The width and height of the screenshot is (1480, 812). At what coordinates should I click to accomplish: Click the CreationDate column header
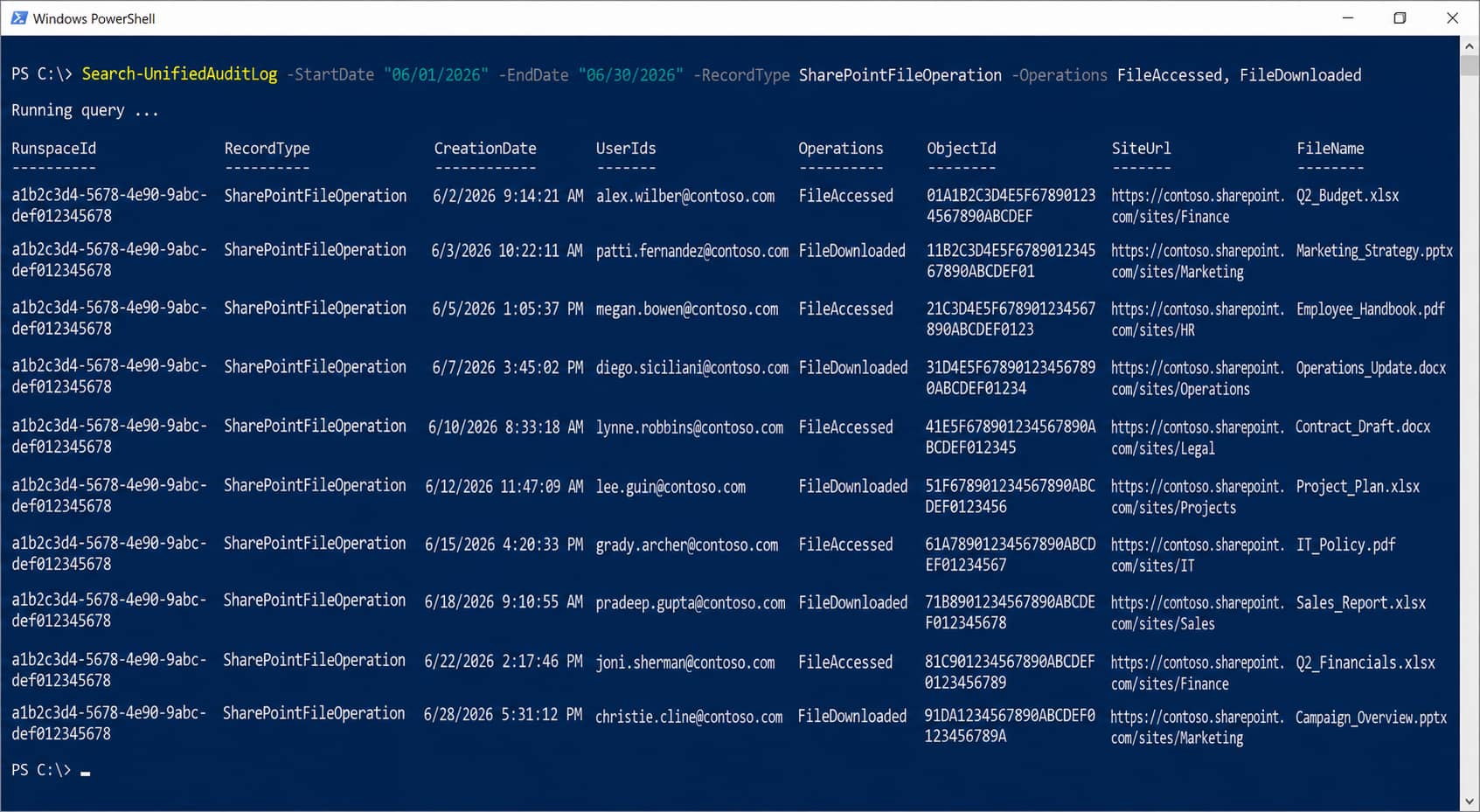click(x=485, y=149)
